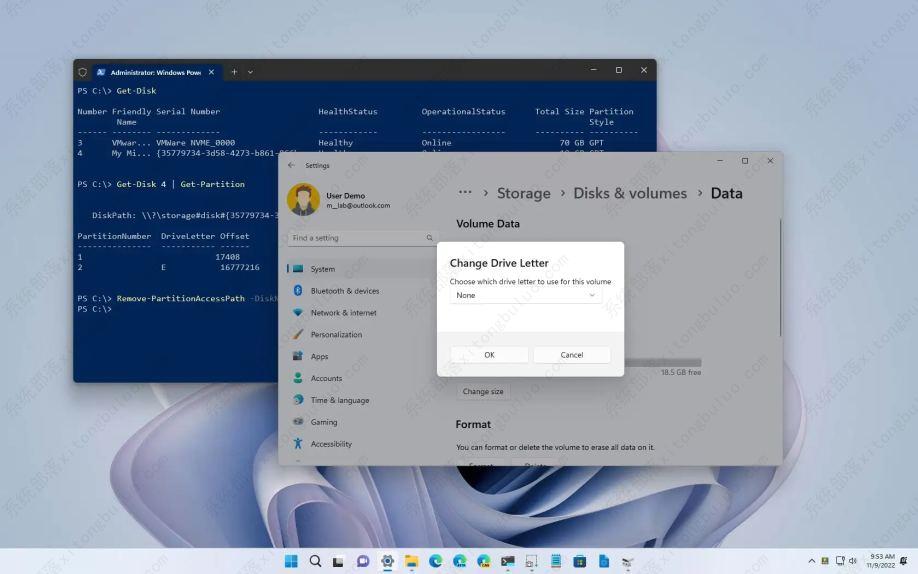This screenshot has height=574, width=918.
Task: Add a new terminal tab with plus button
Action: [234, 71]
